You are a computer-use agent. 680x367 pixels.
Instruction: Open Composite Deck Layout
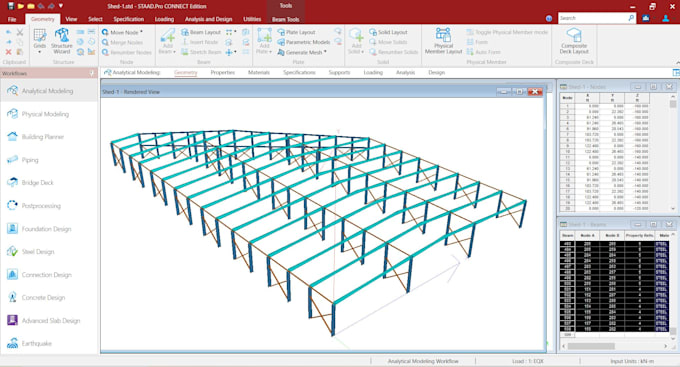(574, 41)
